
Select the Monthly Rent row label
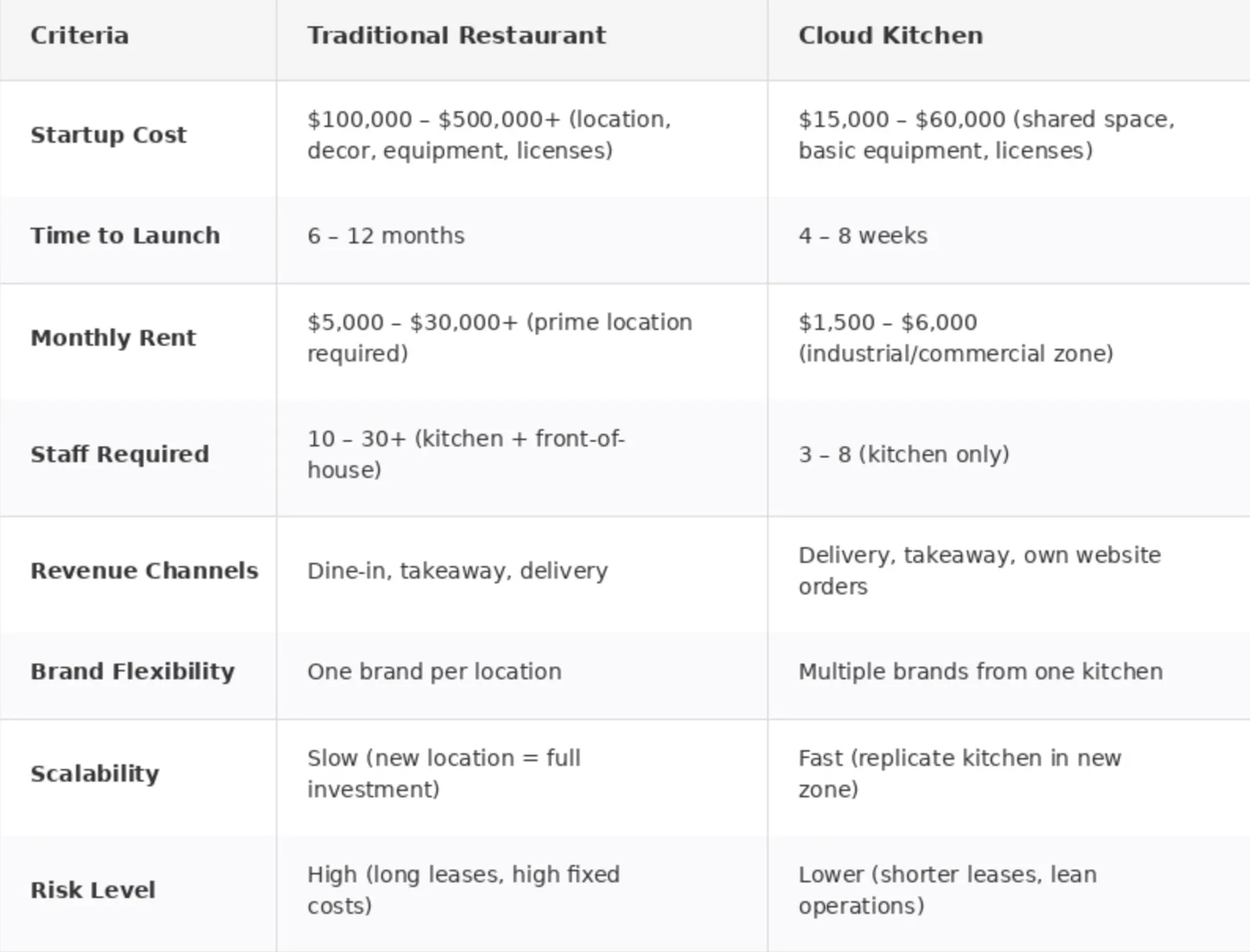tap(113, 338)
